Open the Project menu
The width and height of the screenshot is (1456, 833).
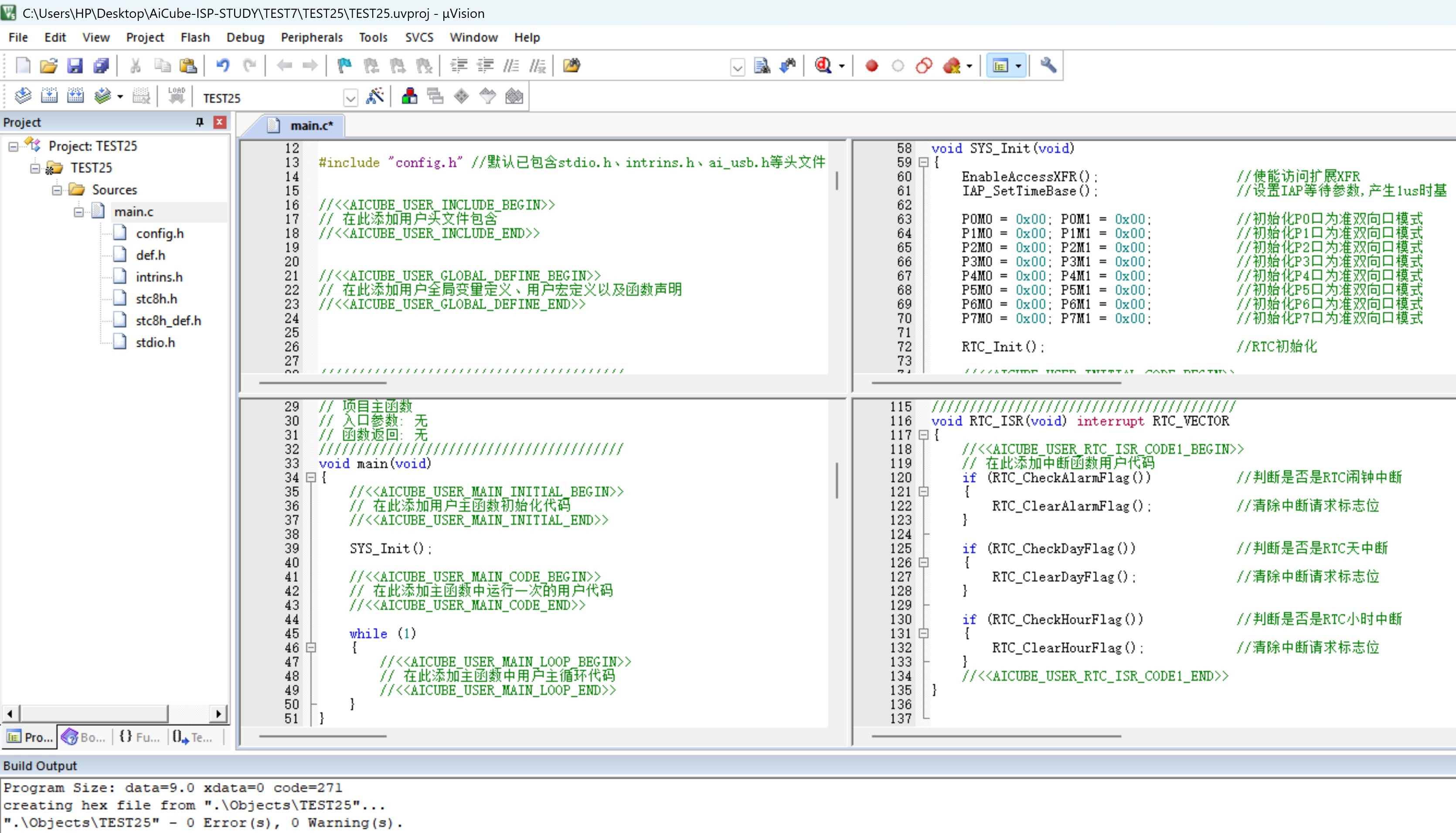145,37
